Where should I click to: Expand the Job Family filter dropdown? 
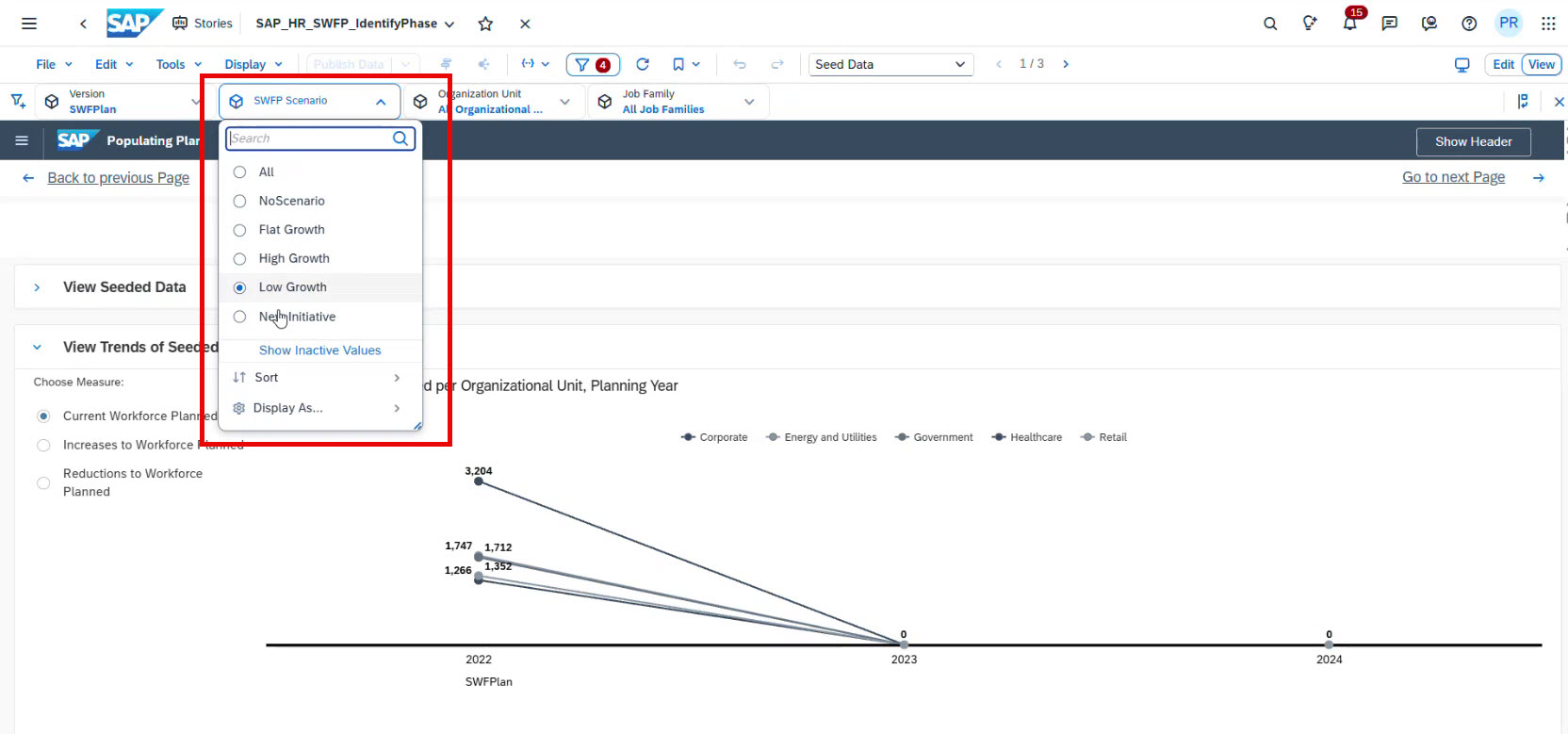pyautogui.click(x=749, y=102)
